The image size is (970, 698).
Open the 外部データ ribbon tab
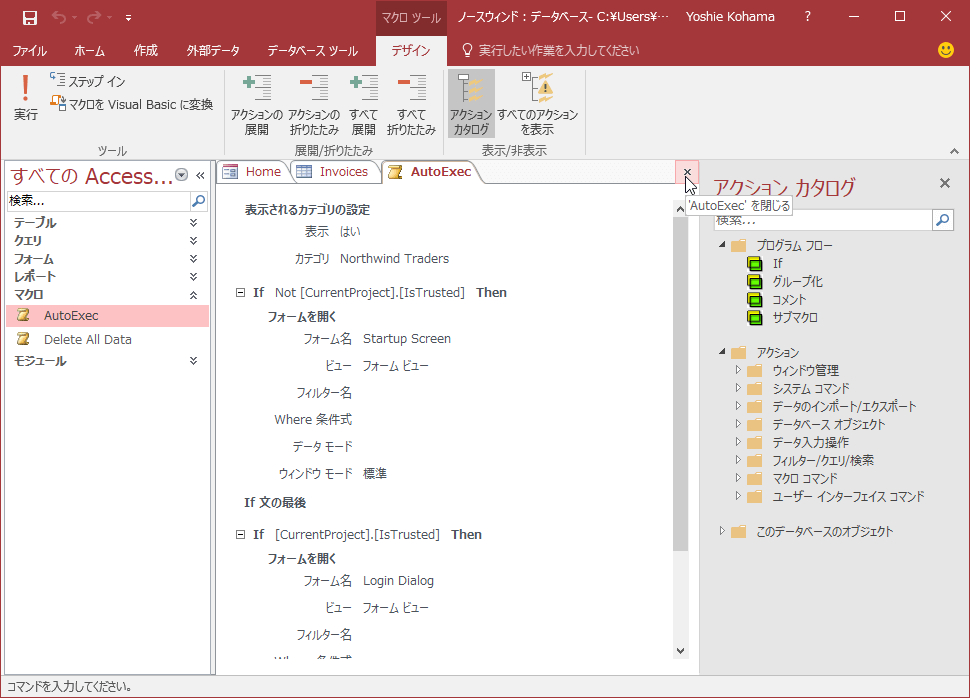(x=213, y=51)
